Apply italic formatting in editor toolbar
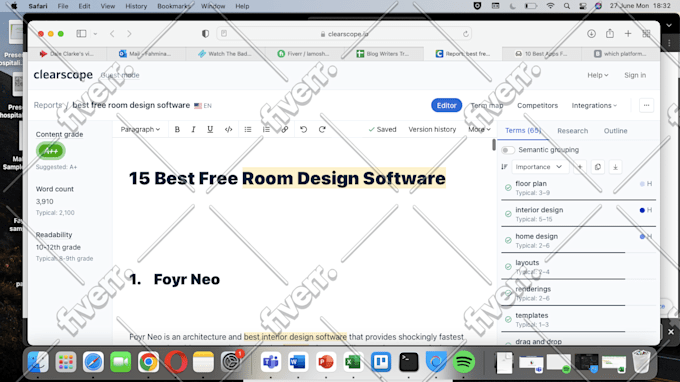The width and height of the screenshot is (680, 382). click(x=193, y=129)
